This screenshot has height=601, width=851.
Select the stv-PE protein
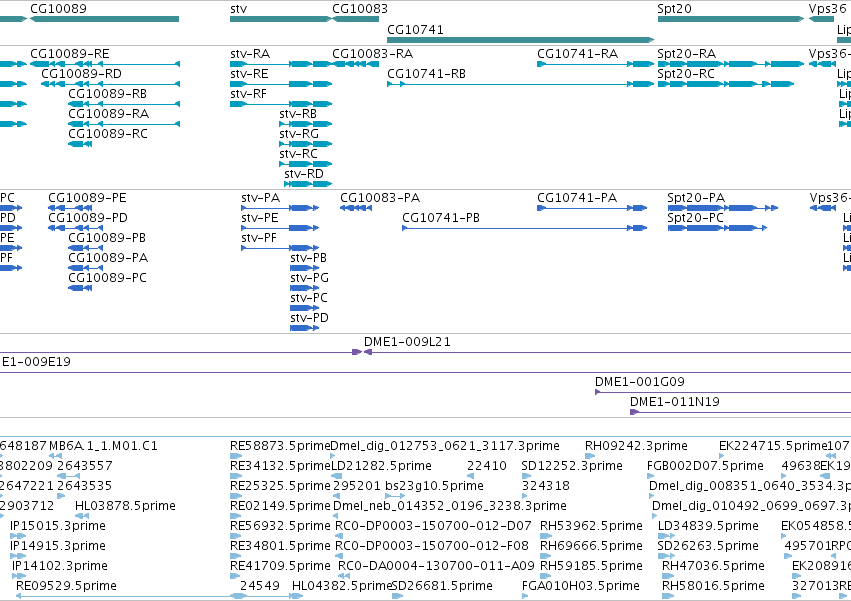[x=259, y=218]
